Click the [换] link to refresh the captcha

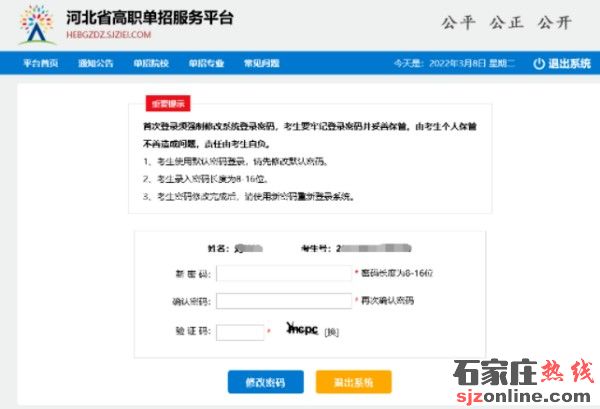click(x=331, y=332)
